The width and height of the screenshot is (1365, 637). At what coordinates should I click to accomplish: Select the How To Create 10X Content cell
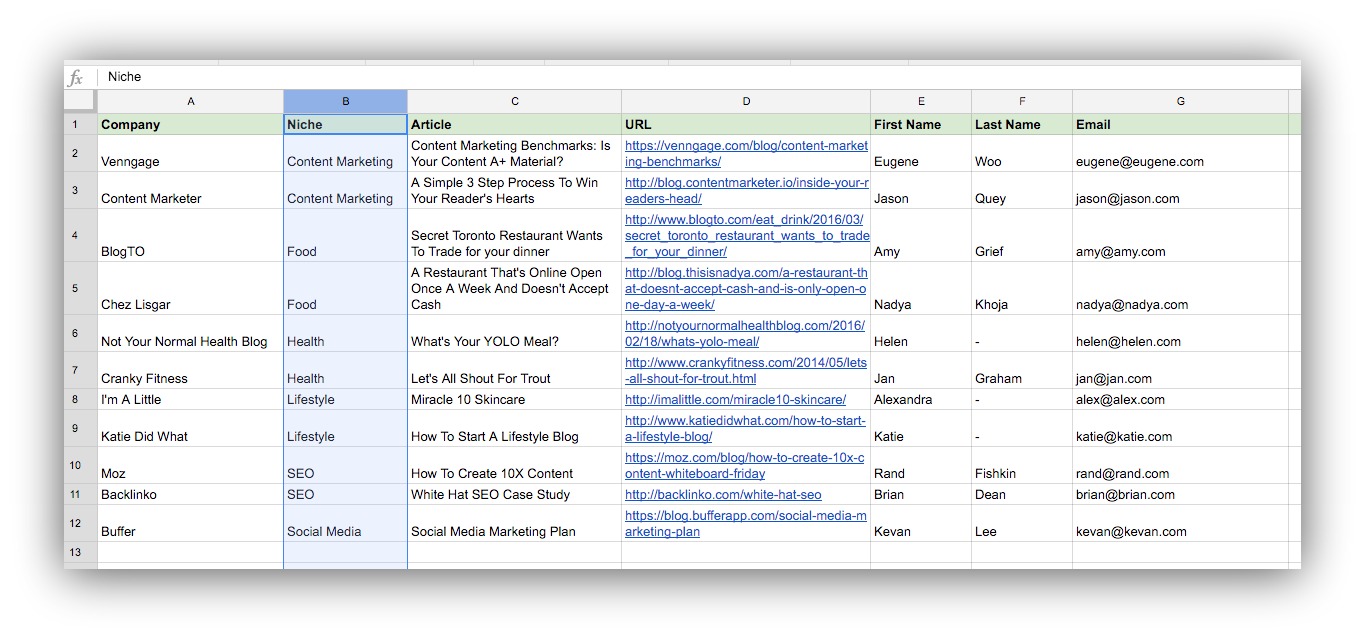[x=515, y=466]
